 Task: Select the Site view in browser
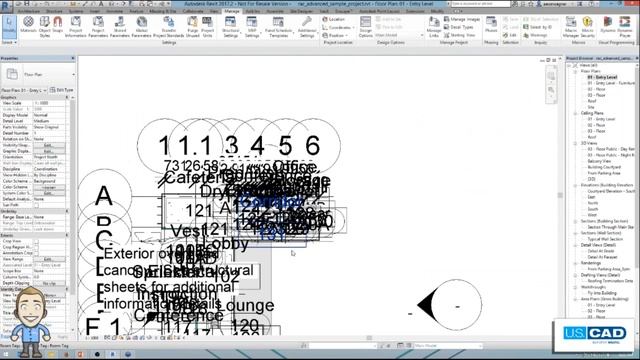pyautogui.click(x=591, y=107)
